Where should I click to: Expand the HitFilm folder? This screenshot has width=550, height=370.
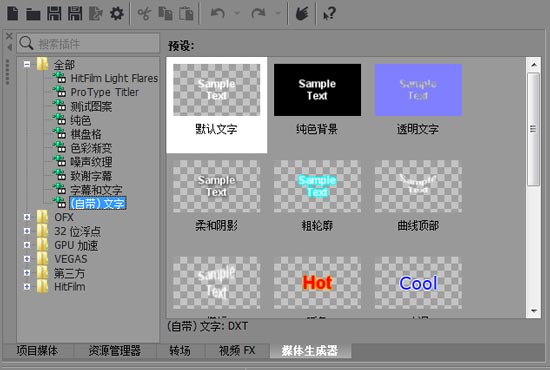[27, 287]
